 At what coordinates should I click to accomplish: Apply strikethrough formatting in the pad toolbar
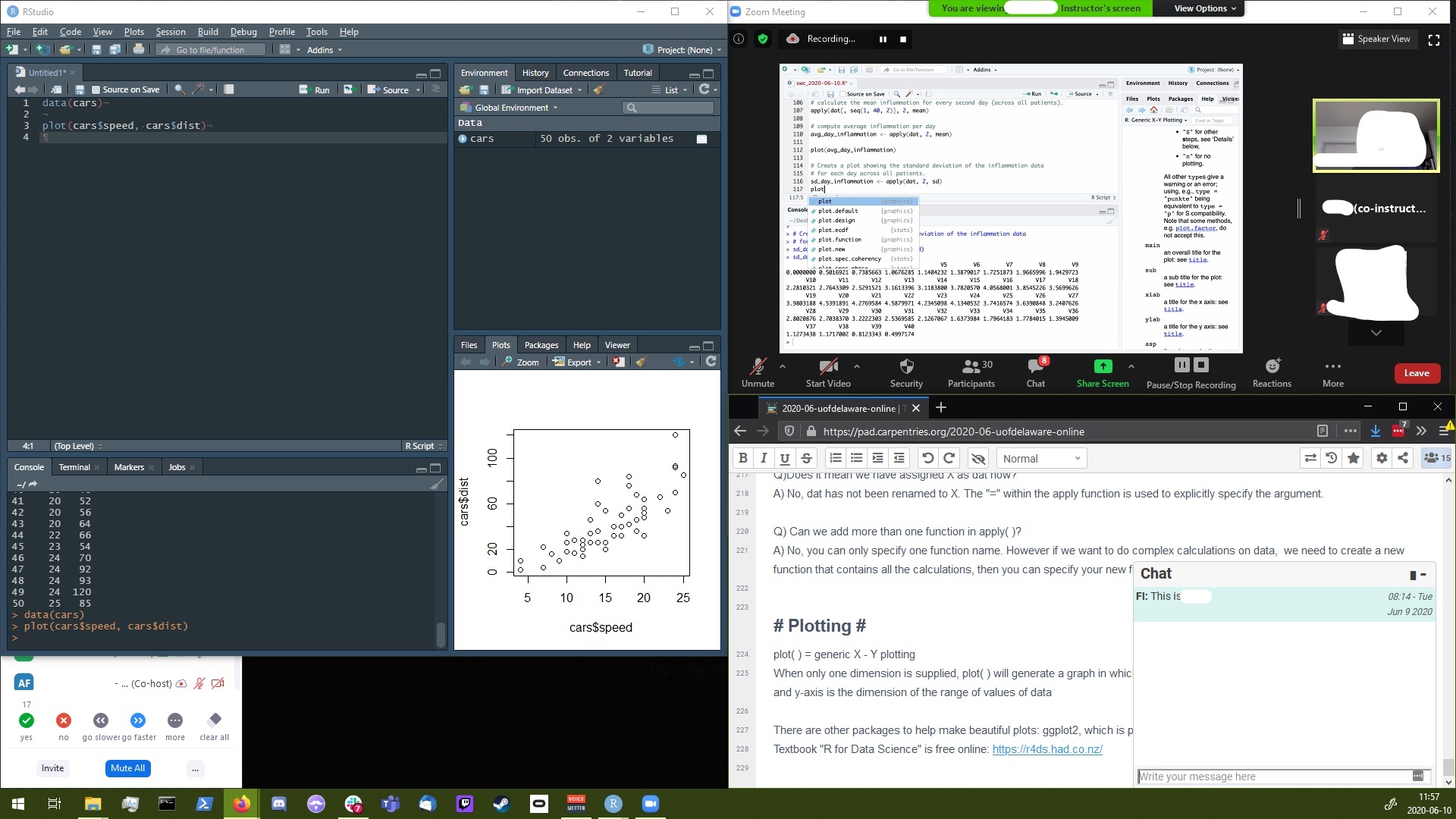click(x=806, y=457)
